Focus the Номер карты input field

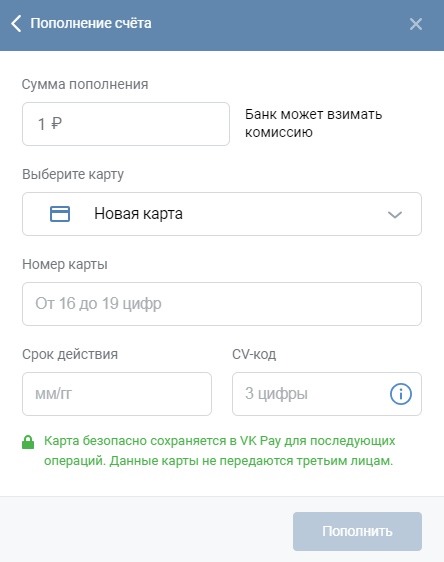click(222, 304)
